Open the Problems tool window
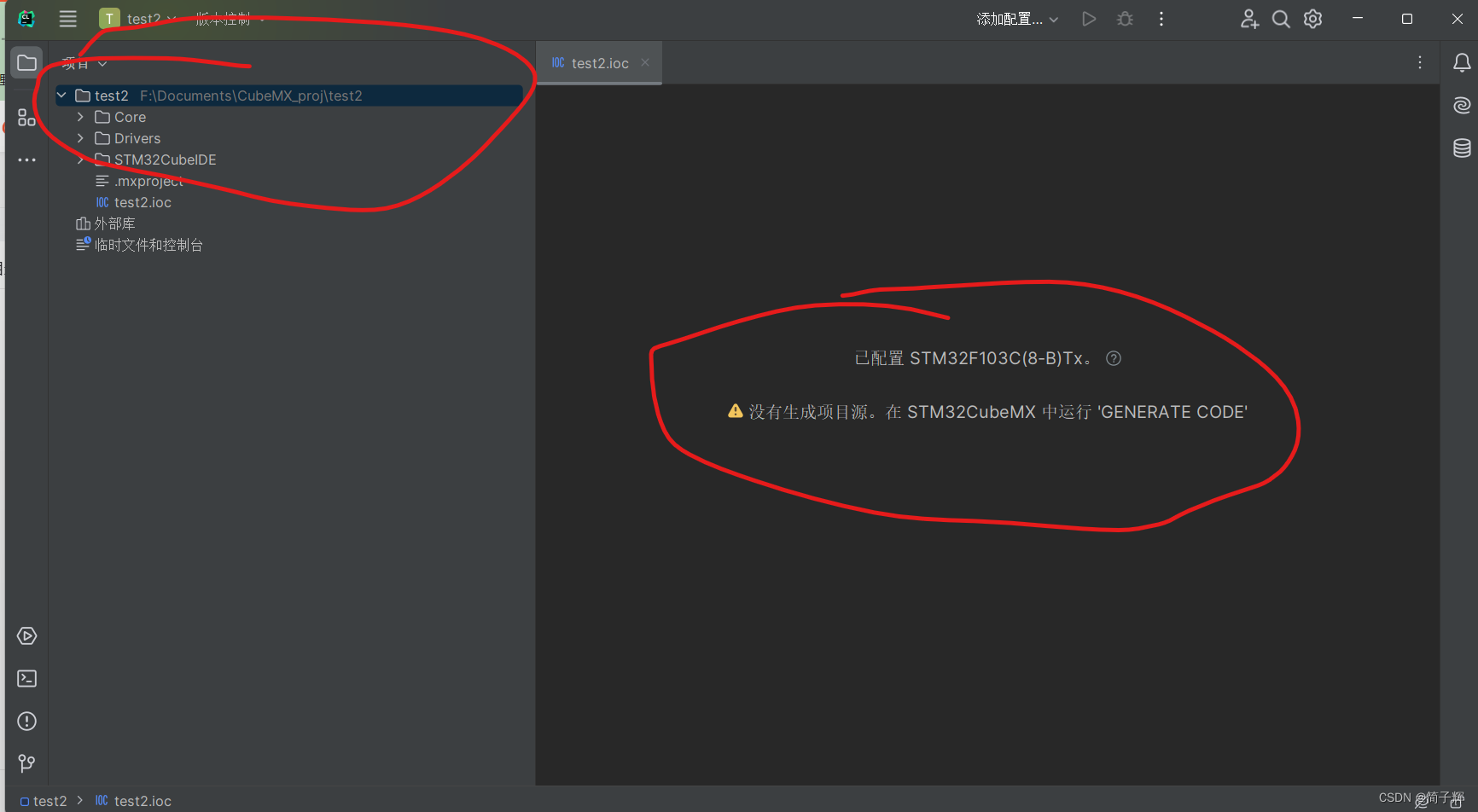The height and width of the screenshot is (812, 1478). [x=26, y=721]
